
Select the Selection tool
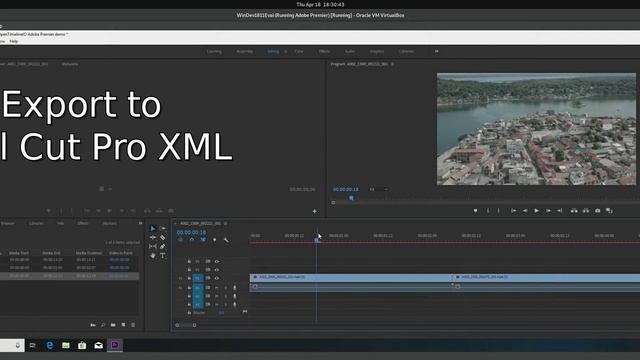(153, 229)
